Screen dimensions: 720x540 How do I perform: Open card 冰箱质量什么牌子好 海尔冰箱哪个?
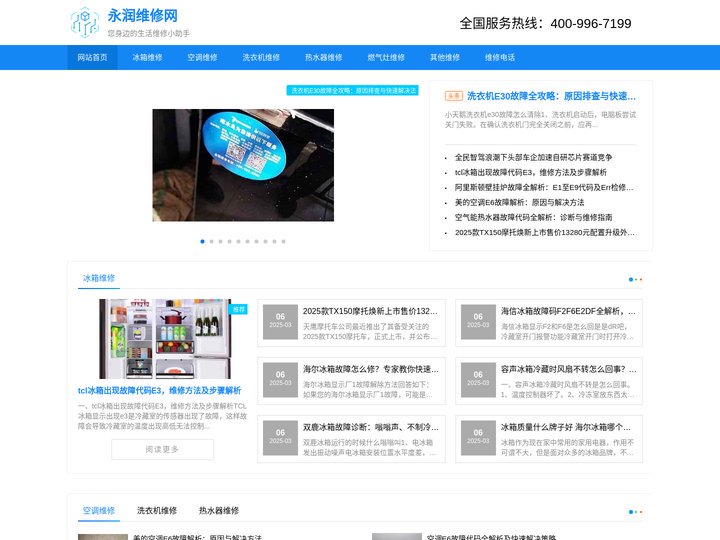point(549,439)
